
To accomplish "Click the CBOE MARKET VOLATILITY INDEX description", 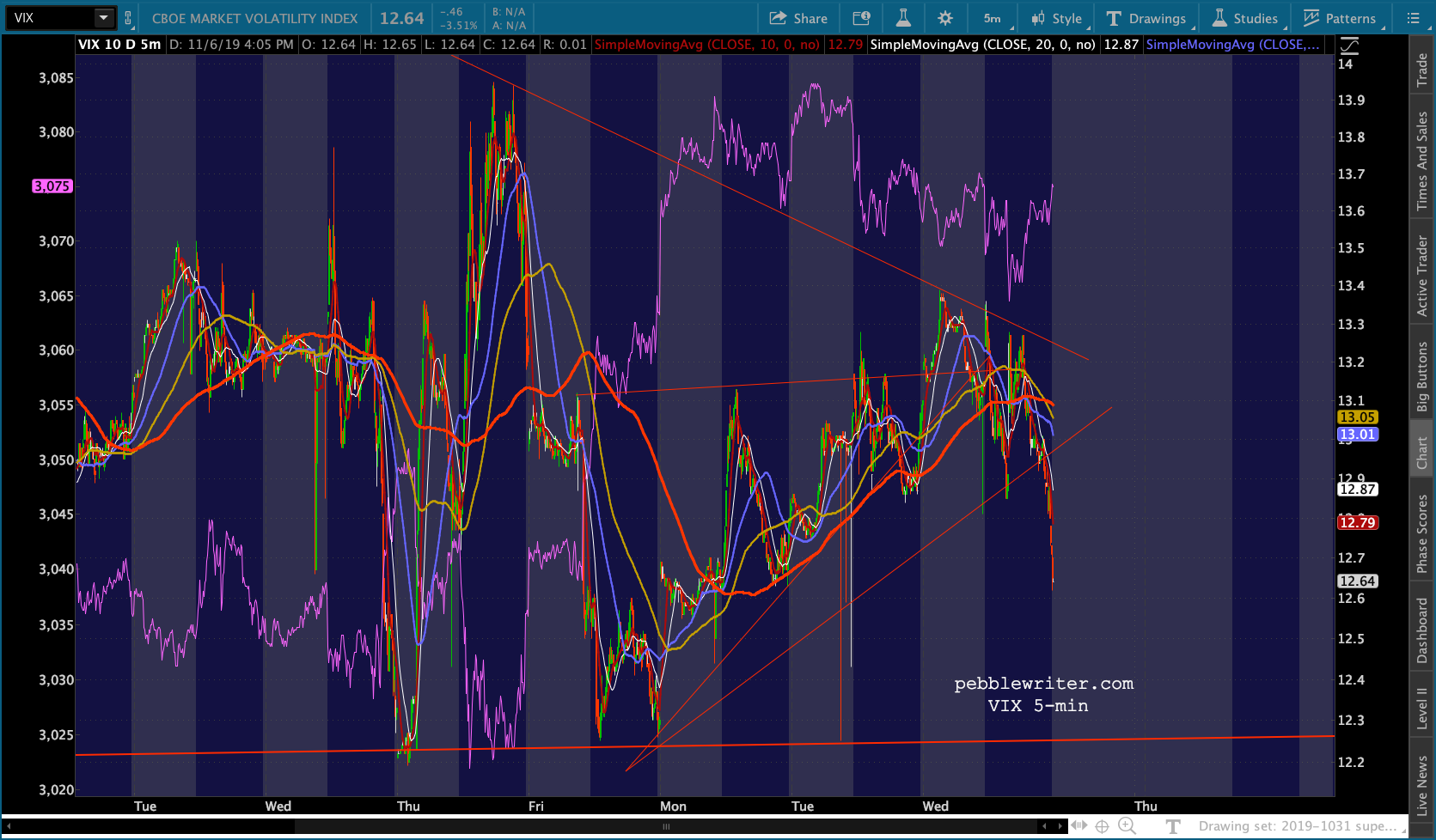I will coord(254,18).
